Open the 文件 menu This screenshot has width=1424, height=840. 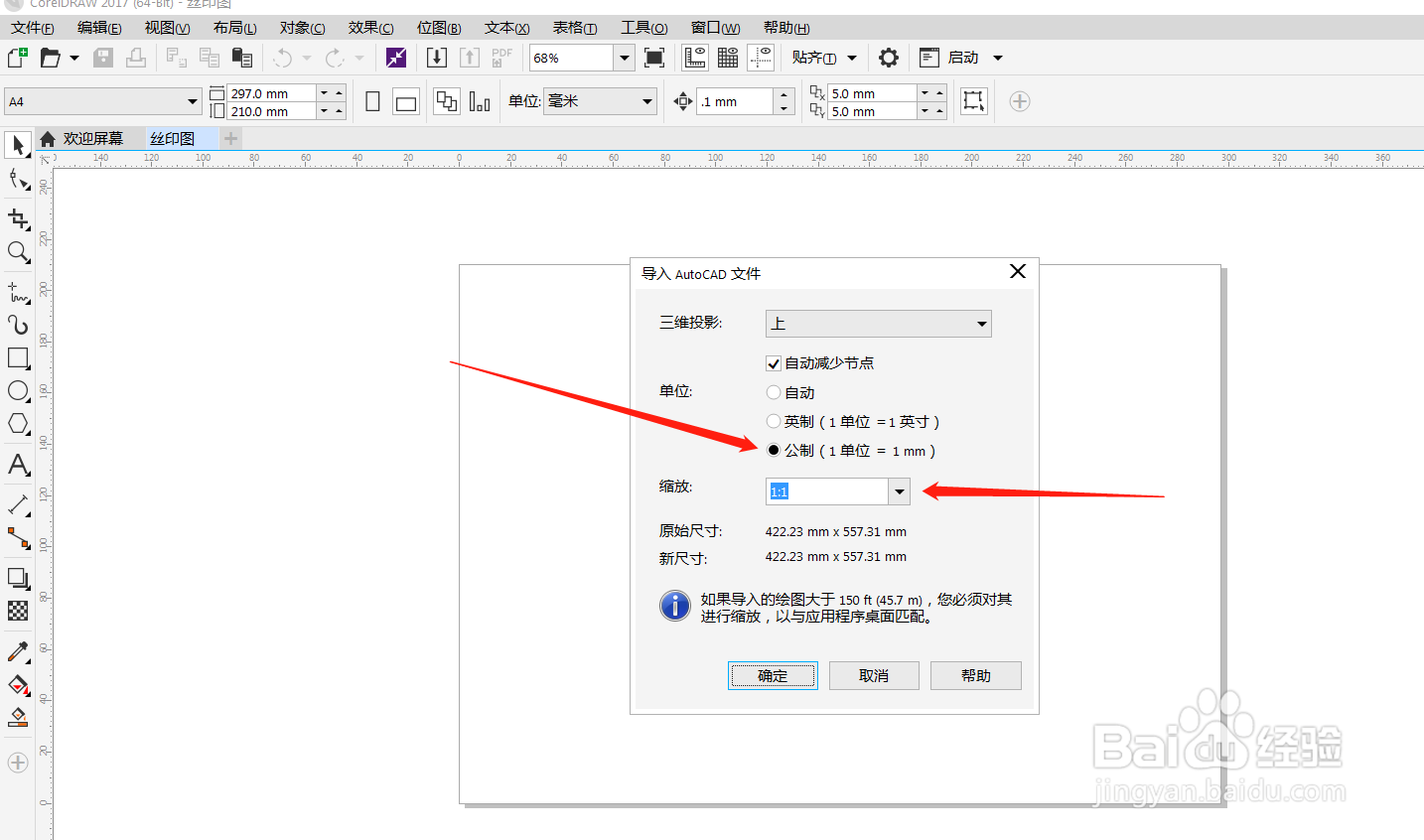(33, 28)
